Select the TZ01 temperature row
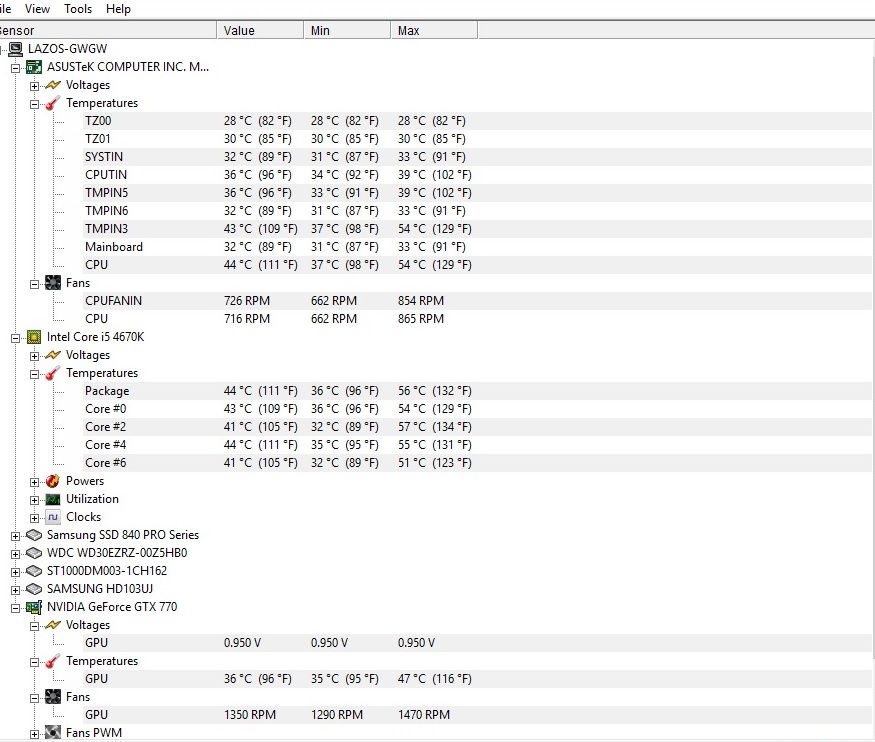Screen dimensions: 875x742 [x=477, y=139]
